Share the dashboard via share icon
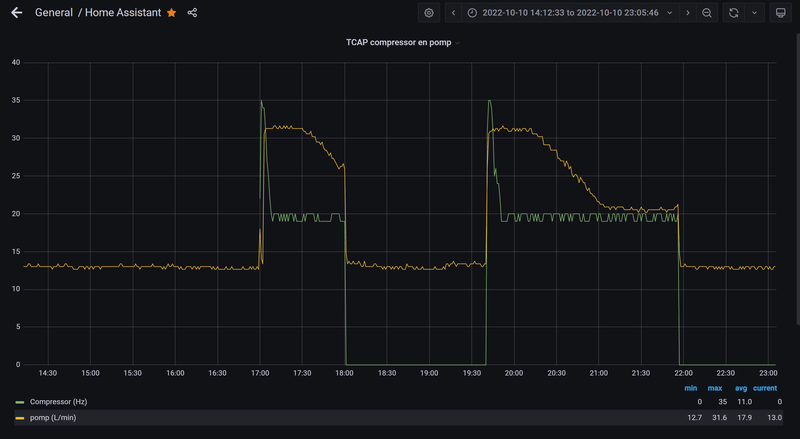This screenshot has width=800, height=439. [x=192, y=13]
